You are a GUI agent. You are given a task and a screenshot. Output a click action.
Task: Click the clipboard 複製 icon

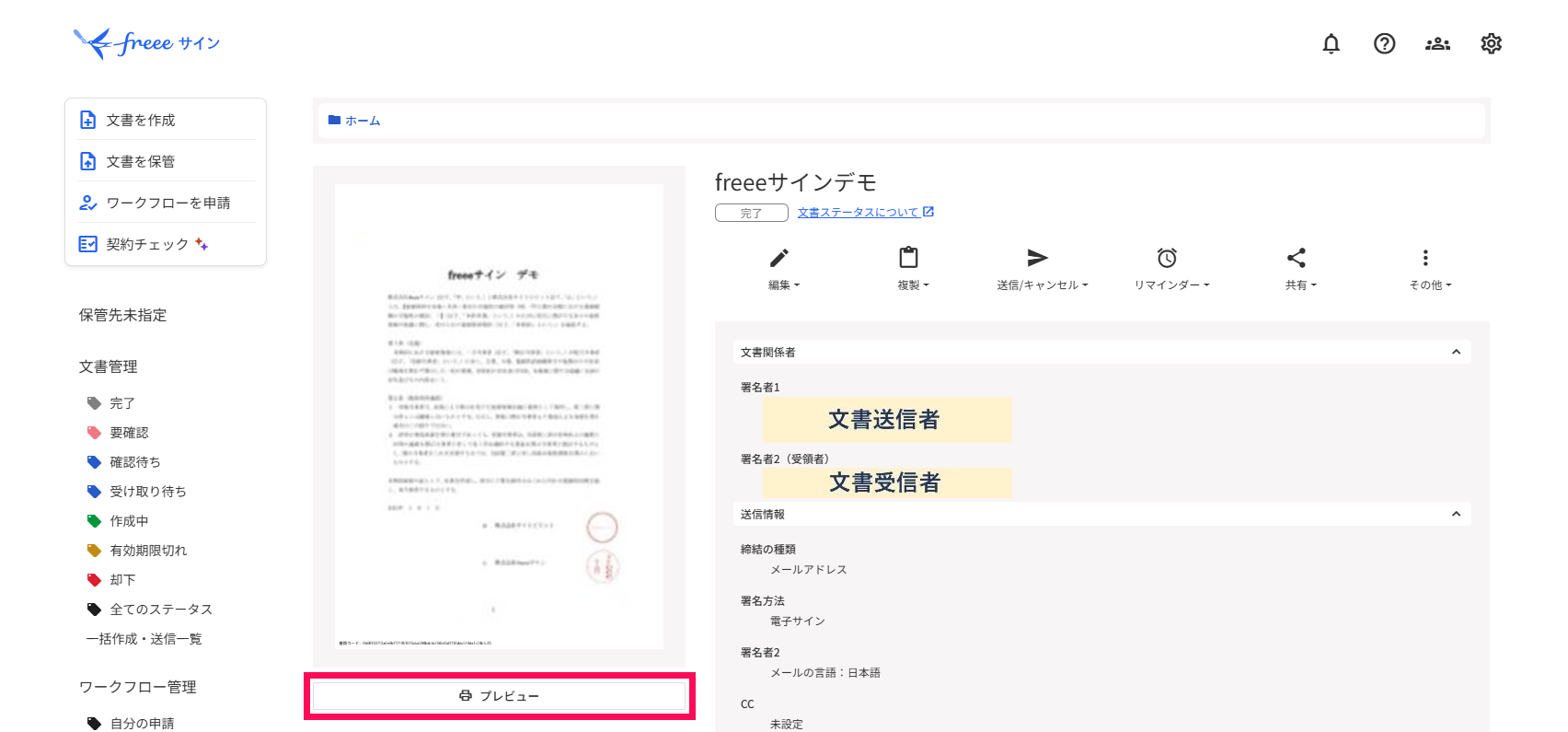coord(909,257)
